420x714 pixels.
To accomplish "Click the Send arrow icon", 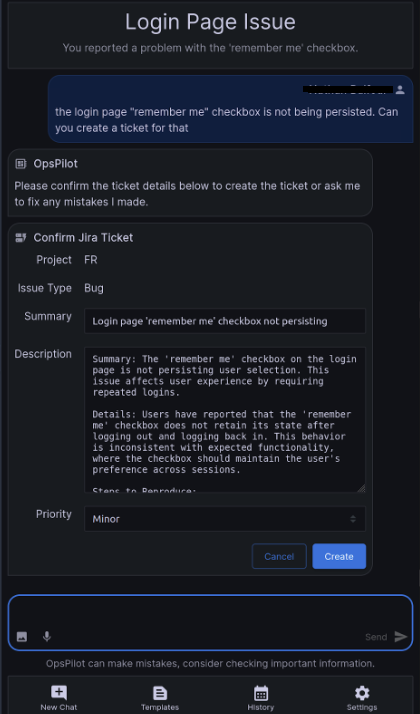I will (400, 637).
